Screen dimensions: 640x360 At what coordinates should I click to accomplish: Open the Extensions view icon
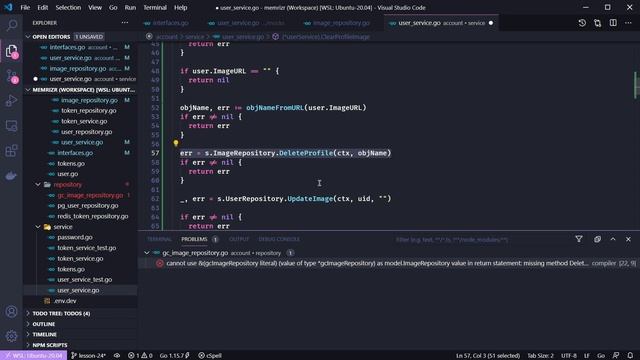[x=11, y=151]
